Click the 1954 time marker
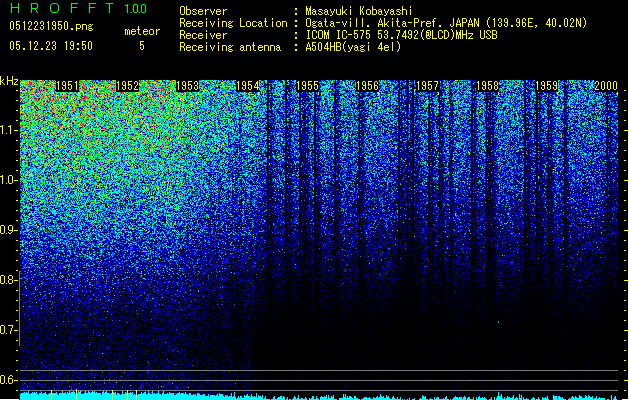The height and width of the screenshot is (400, 629). tap(248, 86)
